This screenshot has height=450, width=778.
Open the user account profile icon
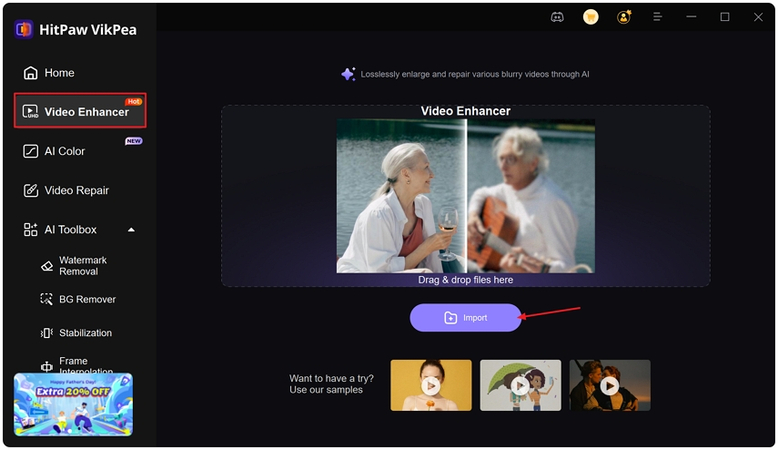(624, 17)
